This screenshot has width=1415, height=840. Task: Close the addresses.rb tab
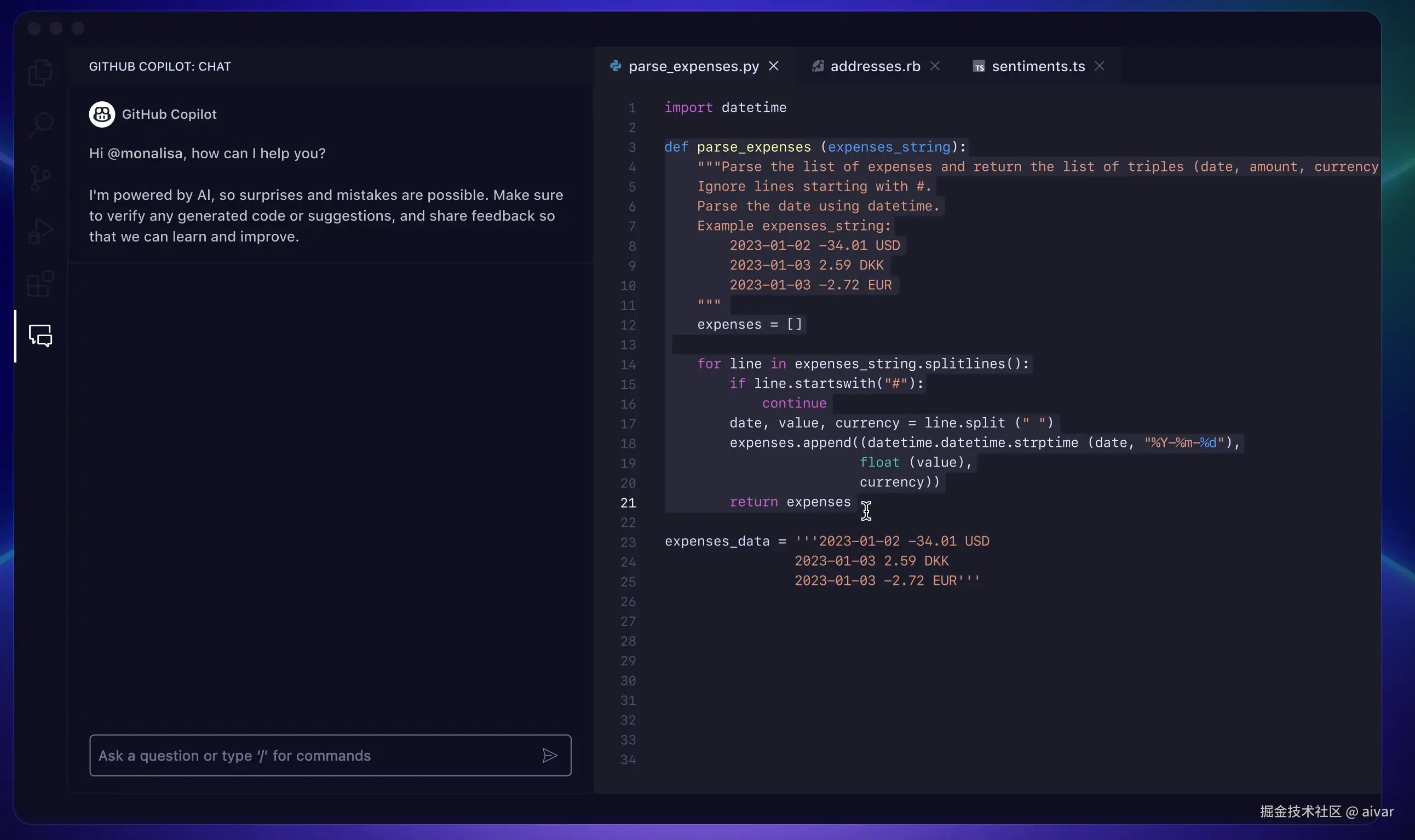pyautogui.click(x=934, y=66)
